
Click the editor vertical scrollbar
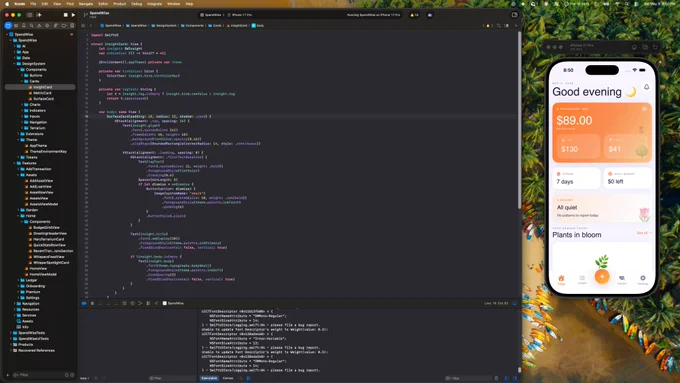[x=519, y=119]
